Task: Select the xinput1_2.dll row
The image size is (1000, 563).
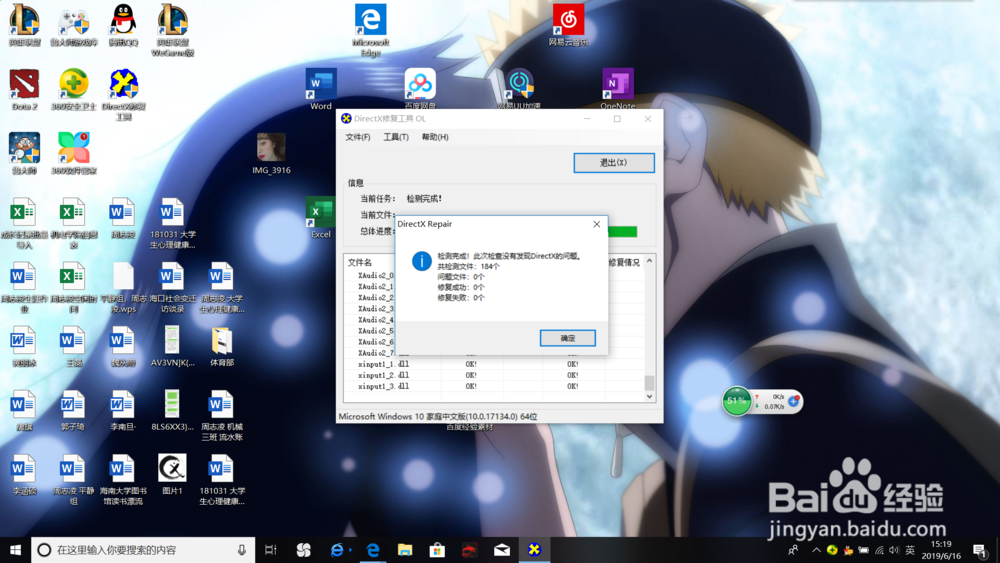Action: (494, 375)
